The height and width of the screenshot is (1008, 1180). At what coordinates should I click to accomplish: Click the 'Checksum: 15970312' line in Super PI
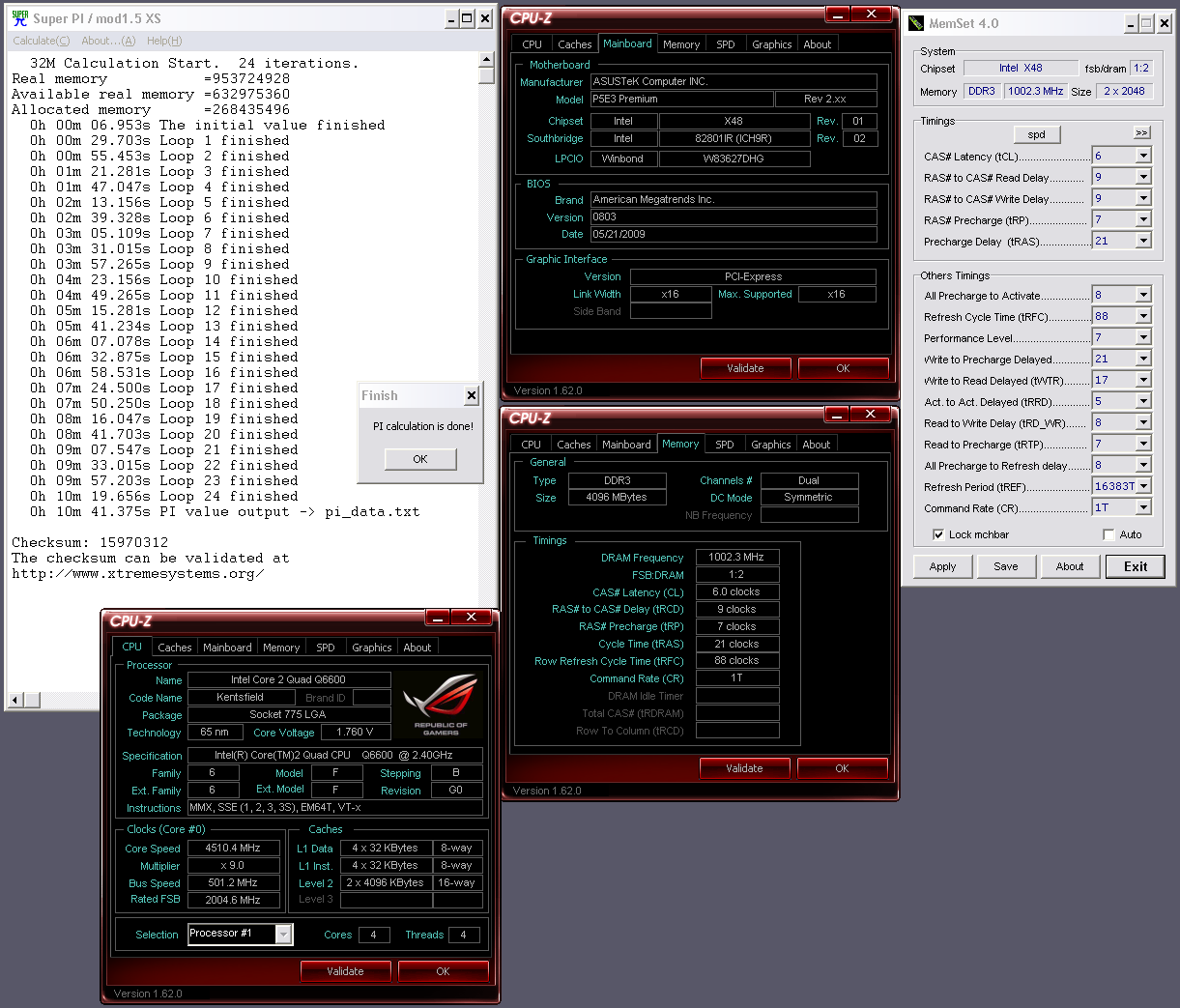coord(90,542)
